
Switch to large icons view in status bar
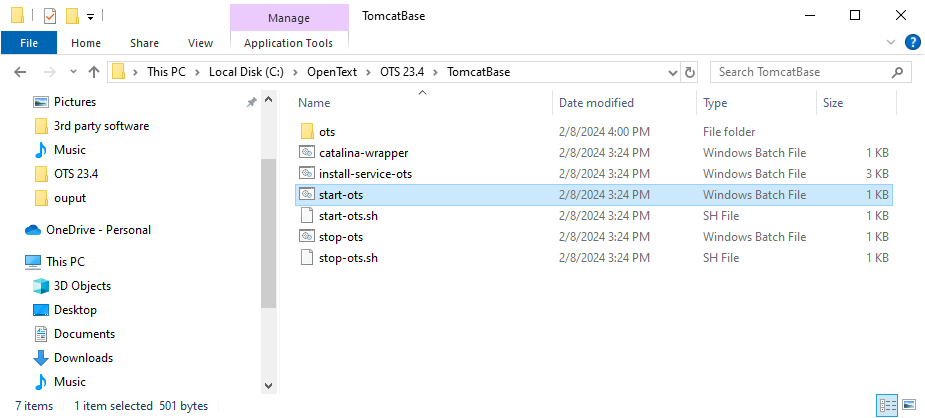909,405
